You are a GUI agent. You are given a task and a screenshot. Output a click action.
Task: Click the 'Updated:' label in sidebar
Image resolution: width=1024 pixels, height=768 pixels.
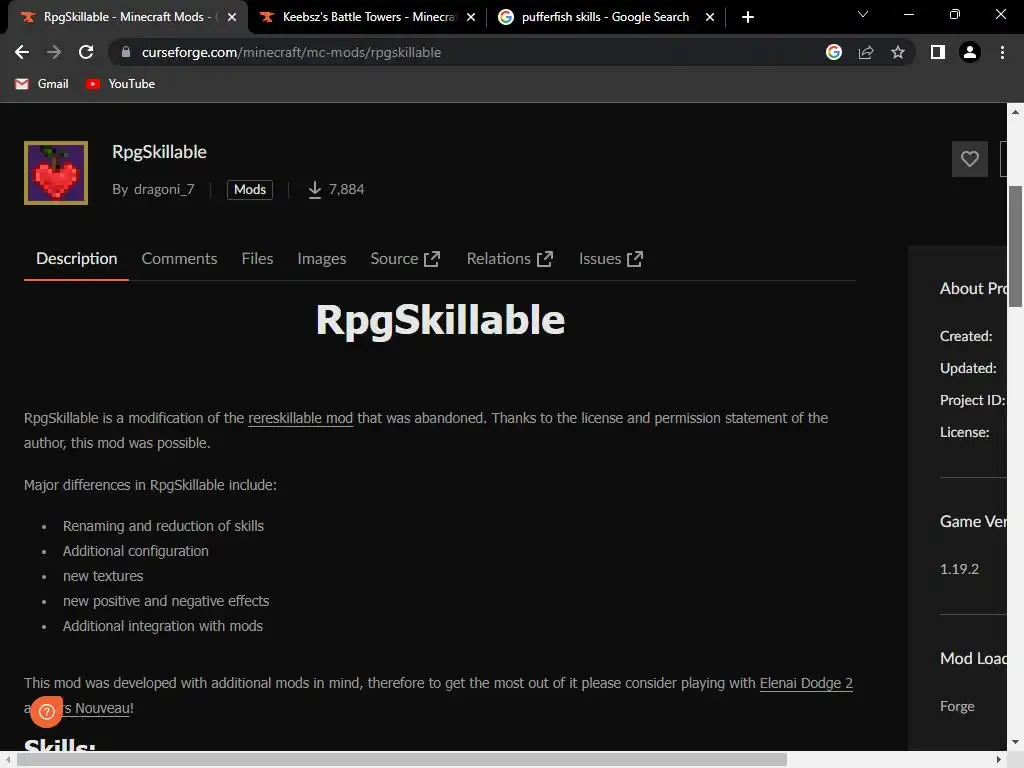pos(968,368)
